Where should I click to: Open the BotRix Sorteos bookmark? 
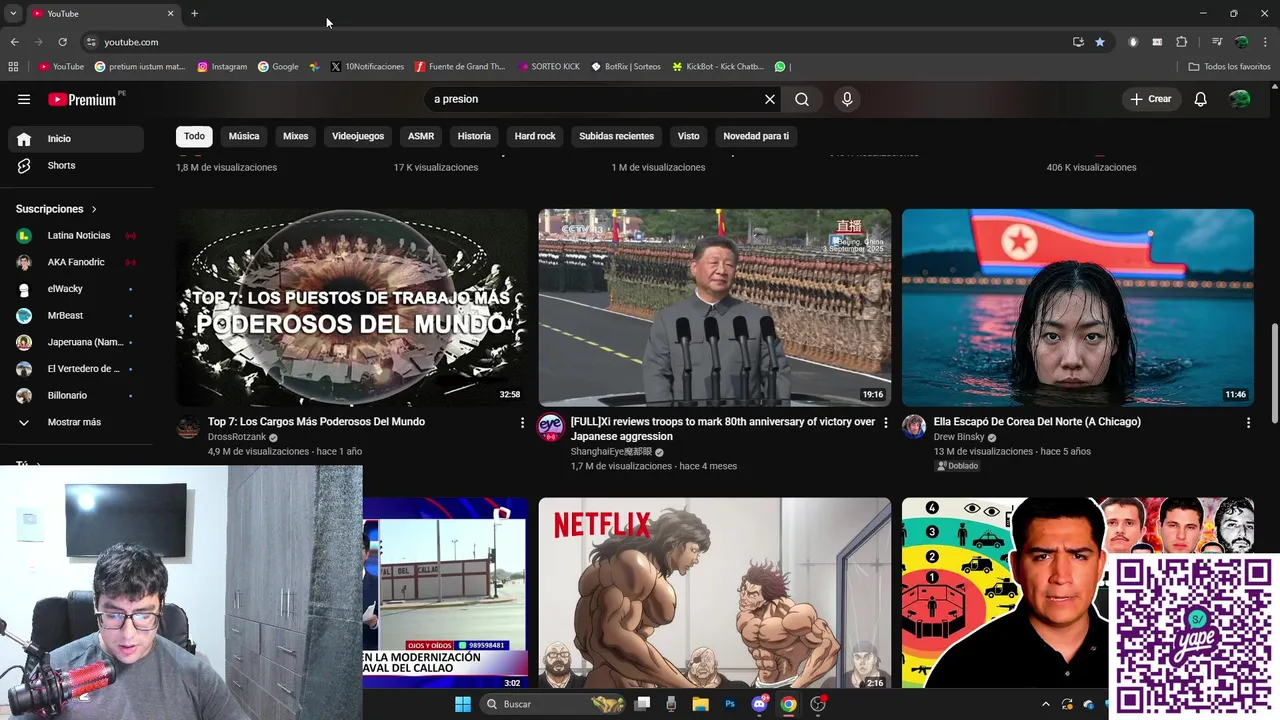coord(626,67)
